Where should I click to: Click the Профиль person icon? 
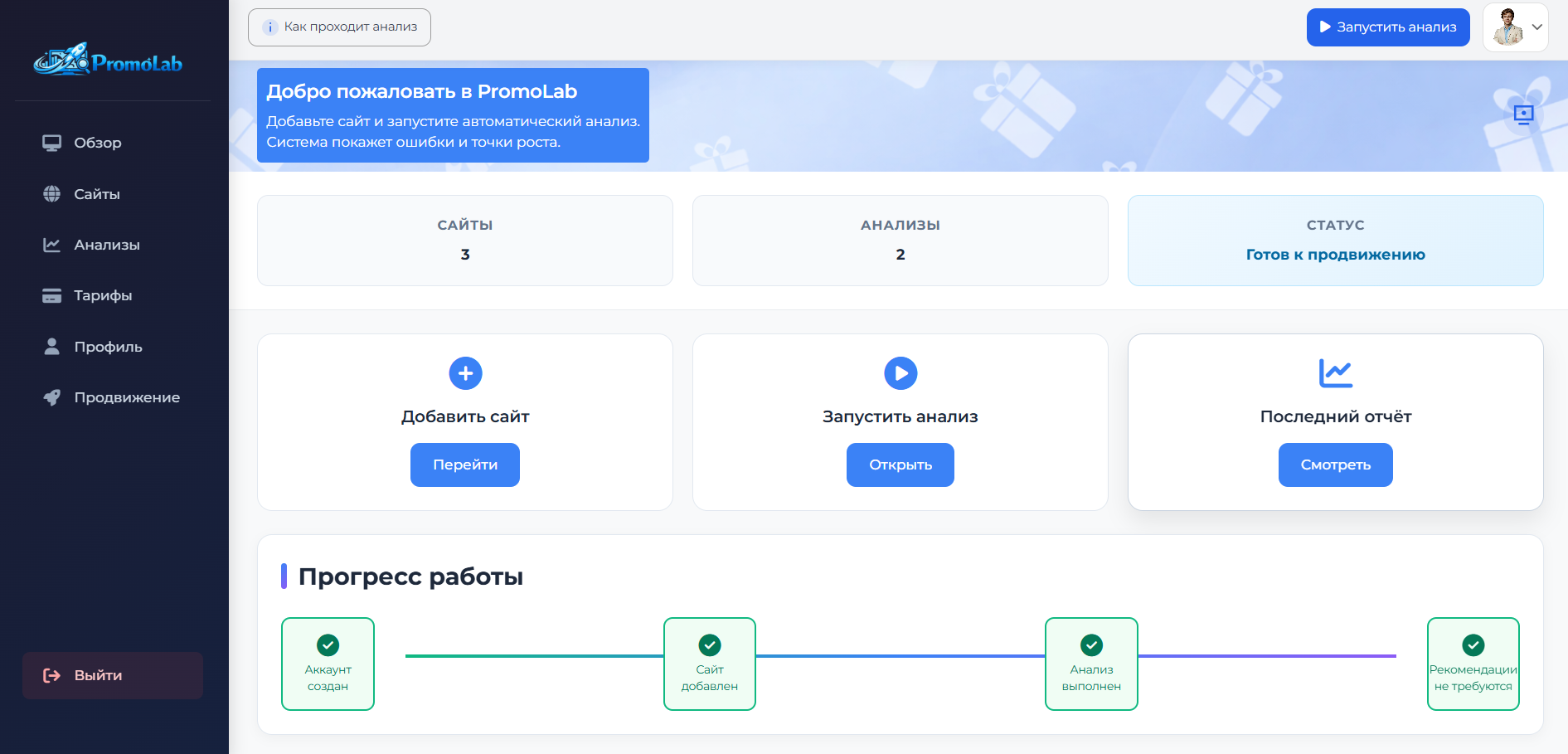click(x=52, y=347)
